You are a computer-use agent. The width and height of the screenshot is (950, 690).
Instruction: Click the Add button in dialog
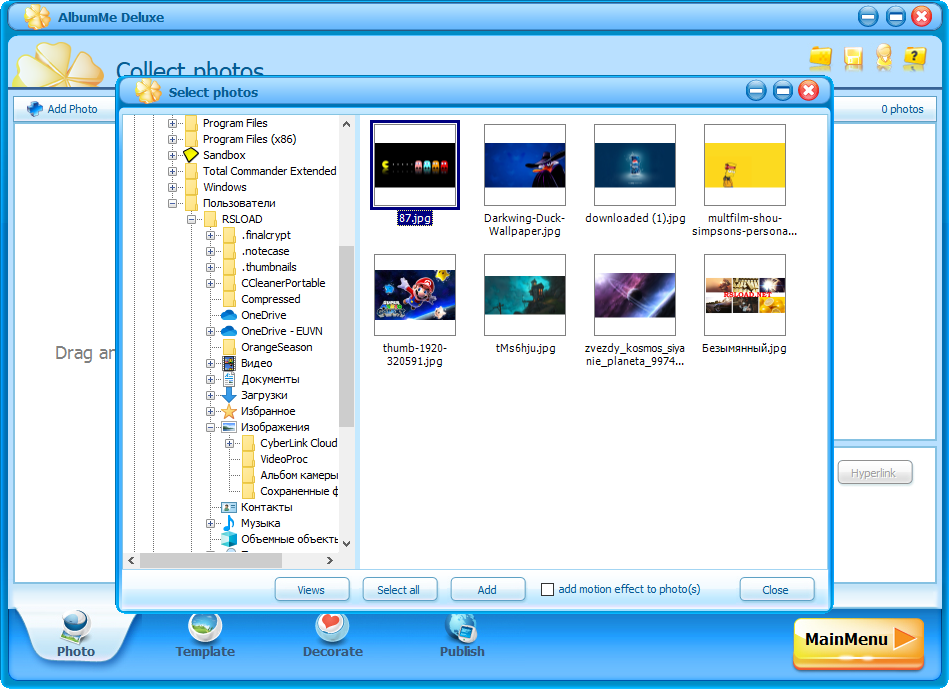click(488, 589)
